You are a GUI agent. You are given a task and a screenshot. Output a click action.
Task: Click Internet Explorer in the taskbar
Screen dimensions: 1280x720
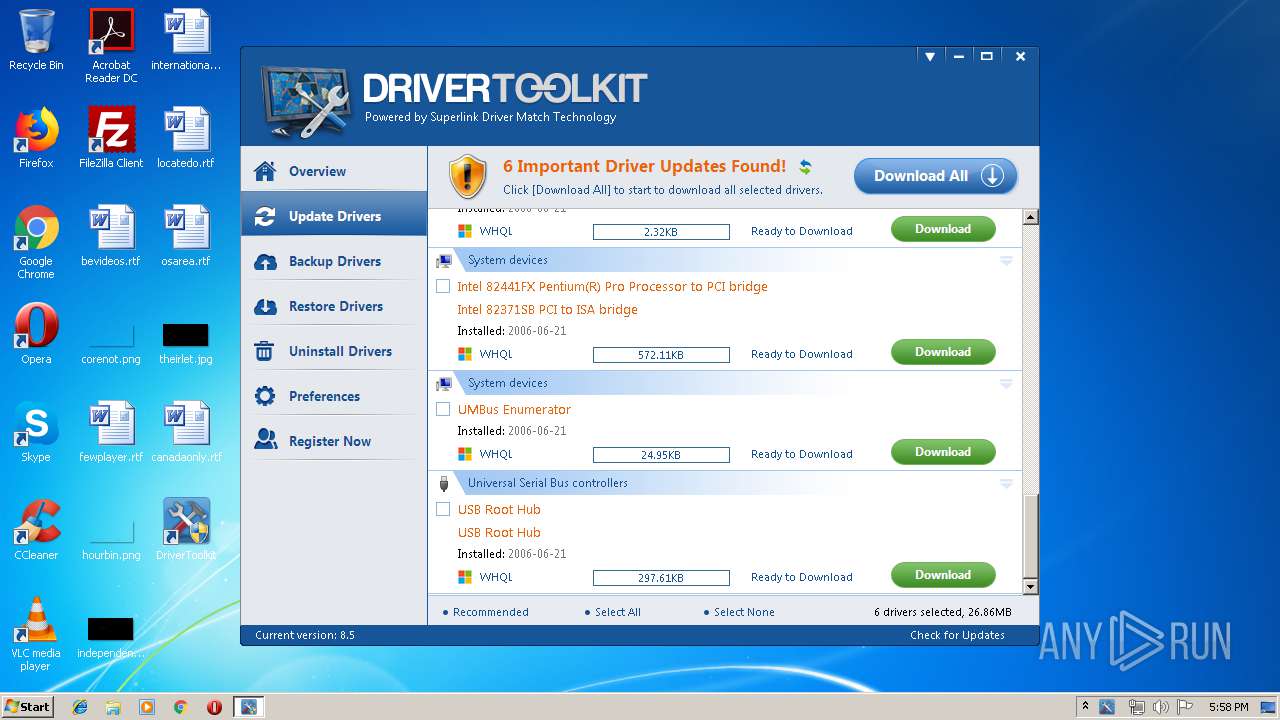[x=80, y=707]
